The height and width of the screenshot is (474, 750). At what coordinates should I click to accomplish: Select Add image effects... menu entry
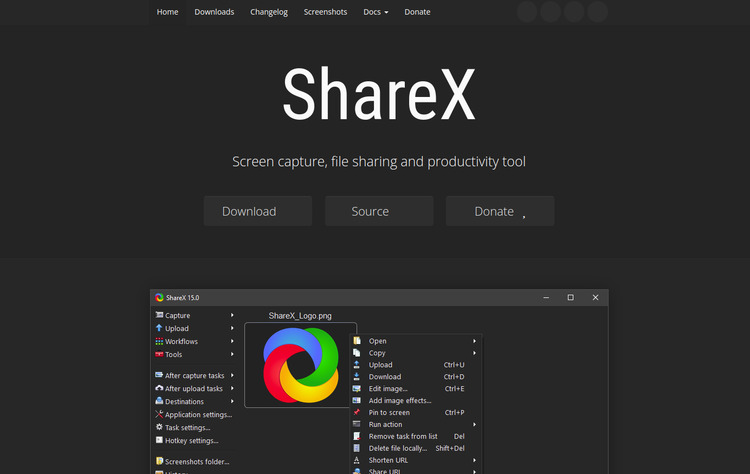click(x=400, y=400)
